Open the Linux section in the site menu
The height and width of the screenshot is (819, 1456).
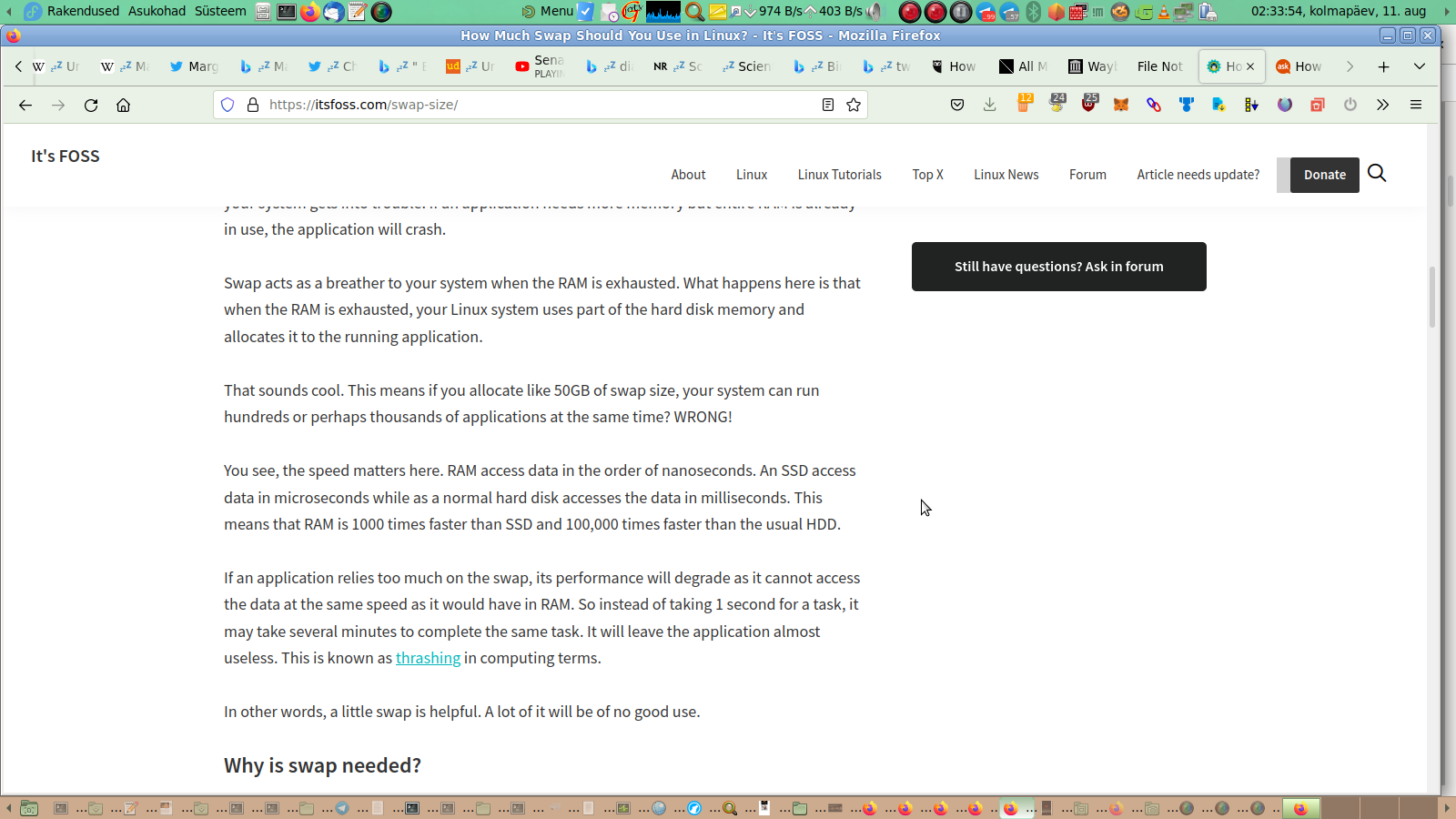click(x=752, y=175)
